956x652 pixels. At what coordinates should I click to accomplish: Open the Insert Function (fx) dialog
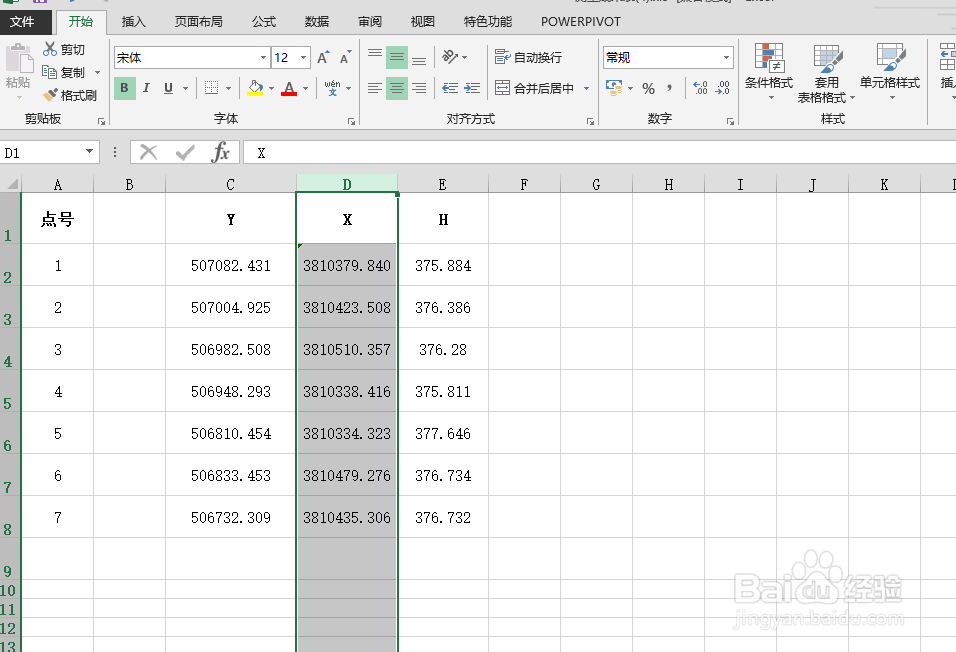click(x=221, y=152)
